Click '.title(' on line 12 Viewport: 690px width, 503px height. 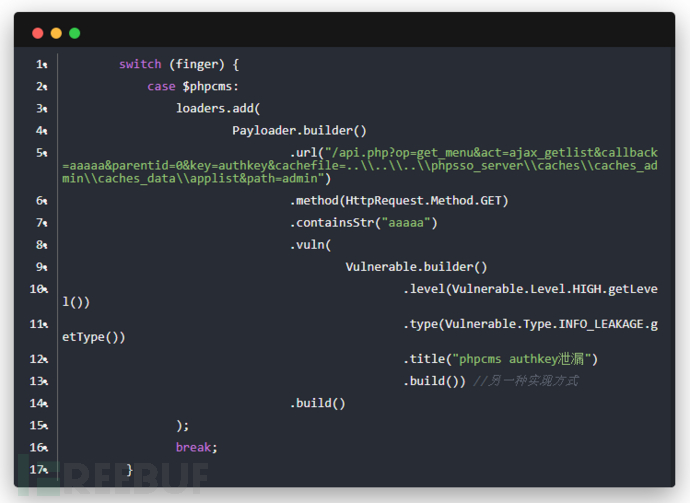(428, 359)
